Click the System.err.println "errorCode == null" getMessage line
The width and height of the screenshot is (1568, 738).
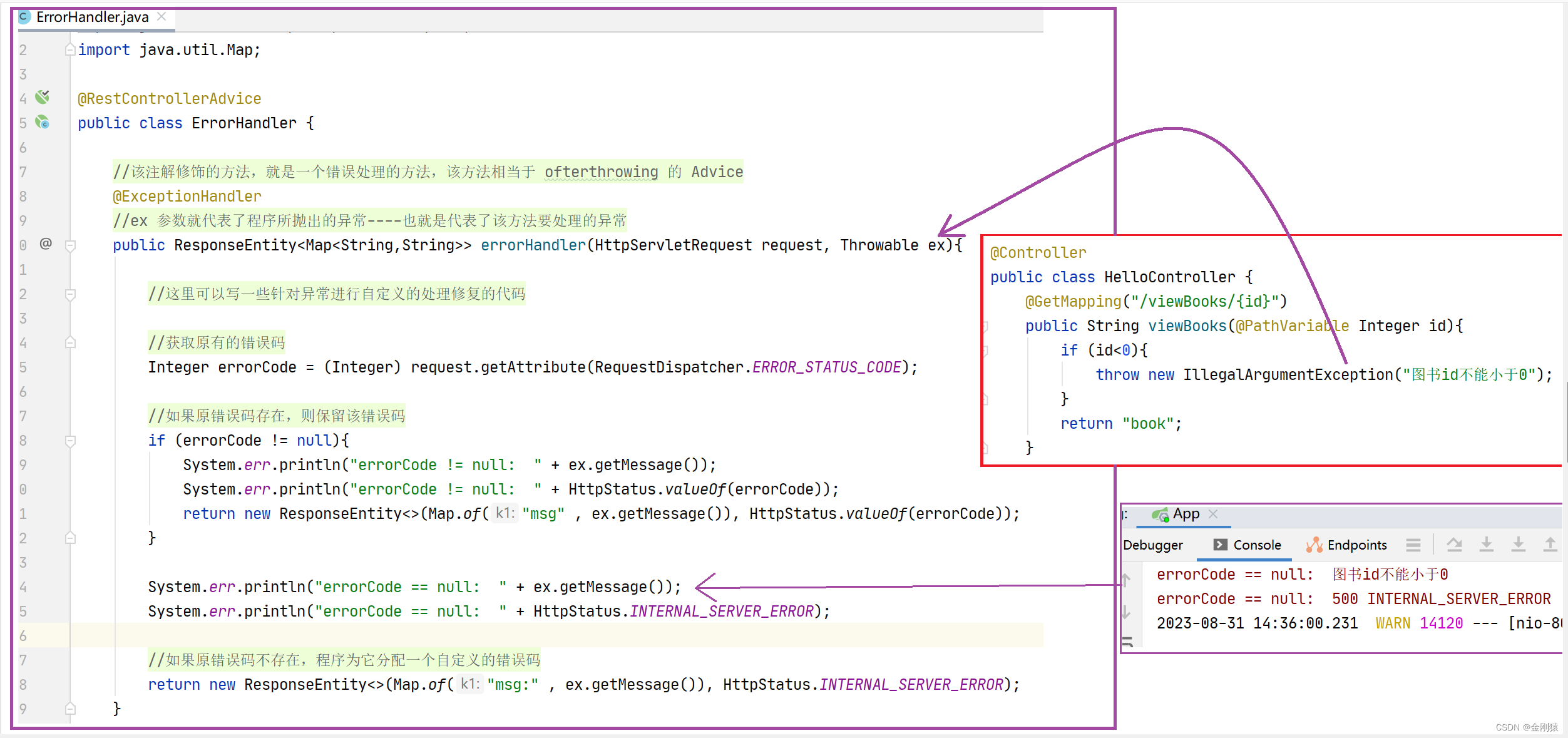pos(414,587)
